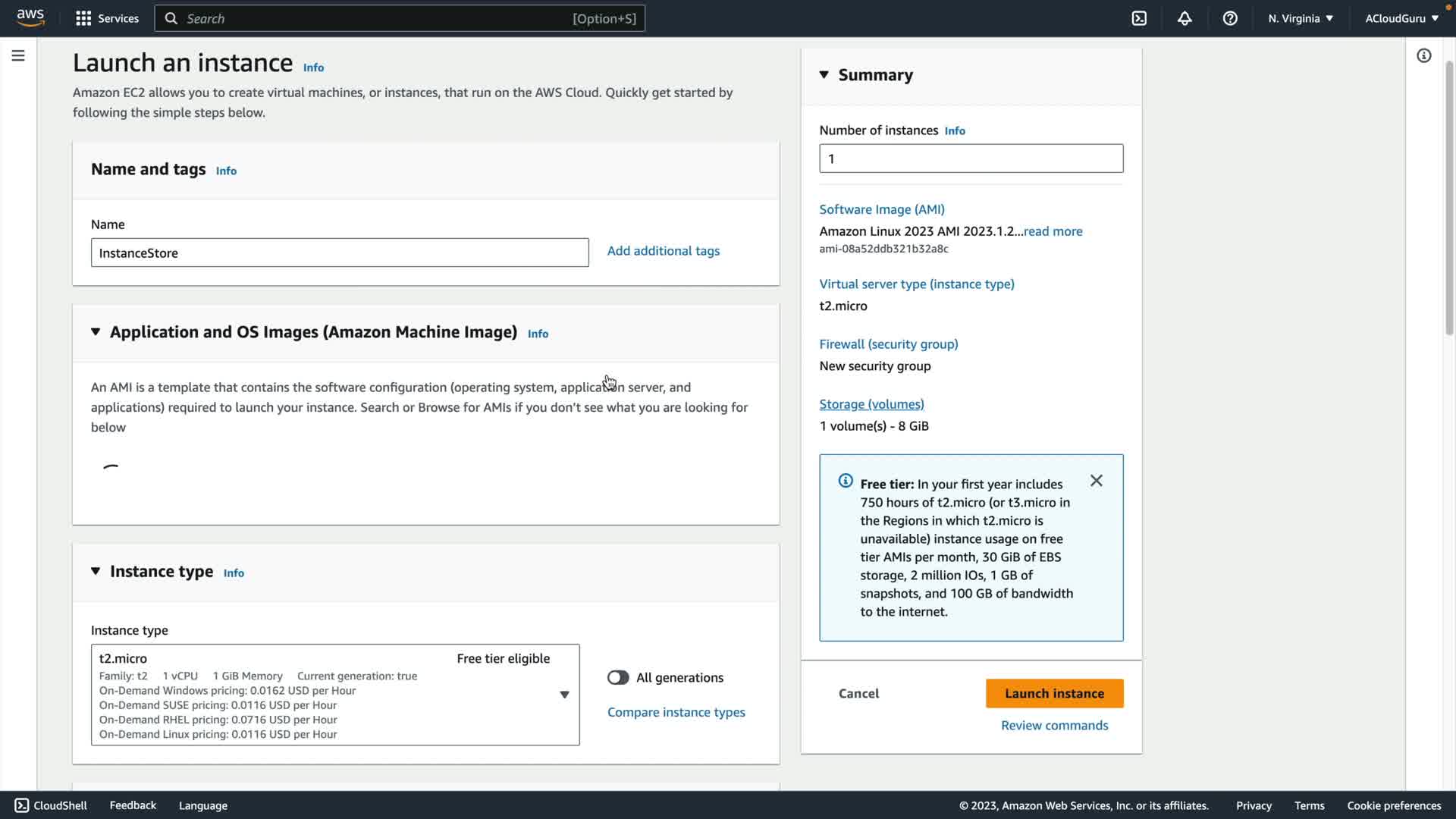Click the Add additional tags link
Viewport: 1456px width, 819px height.
(663, 251)
